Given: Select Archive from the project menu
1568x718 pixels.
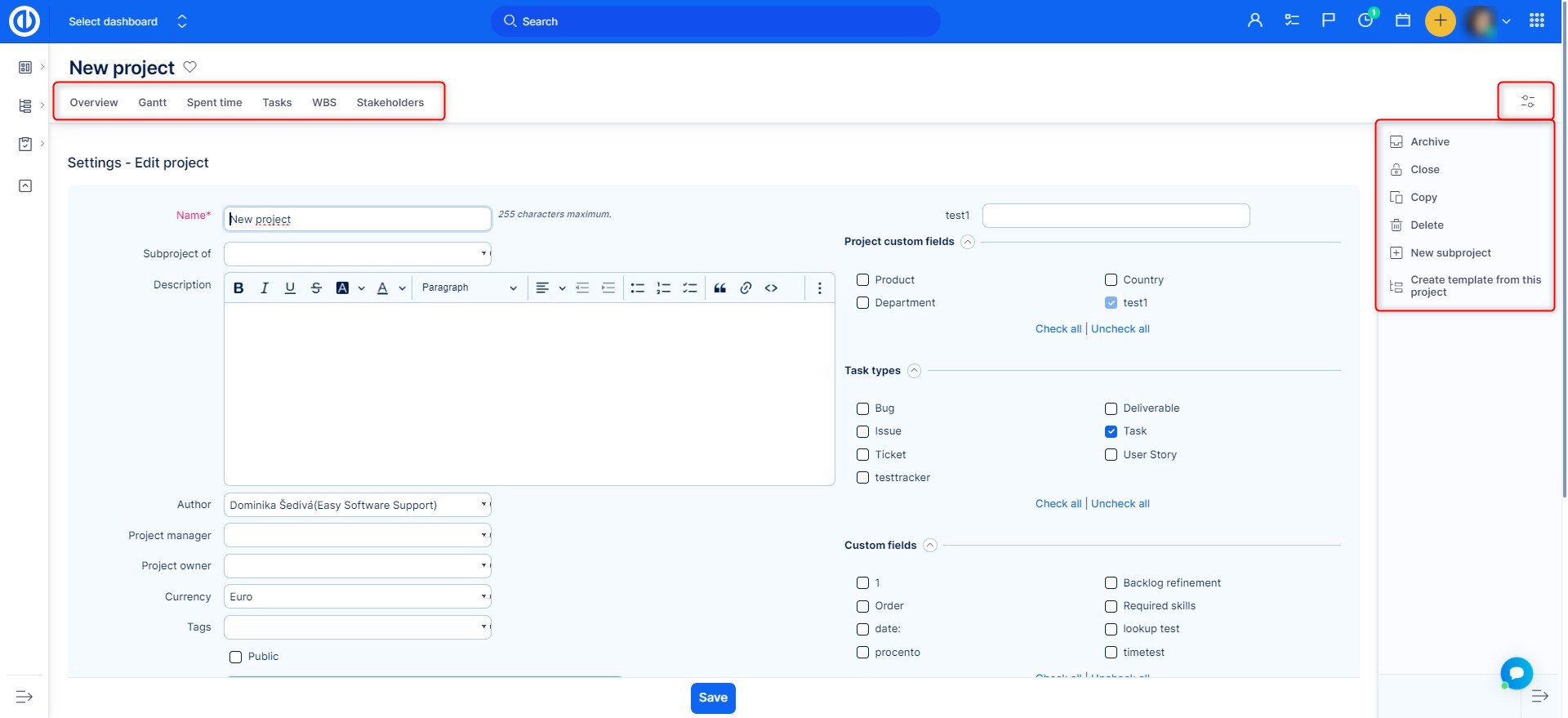Looking at the screenshot, I should coord(1429,141).
